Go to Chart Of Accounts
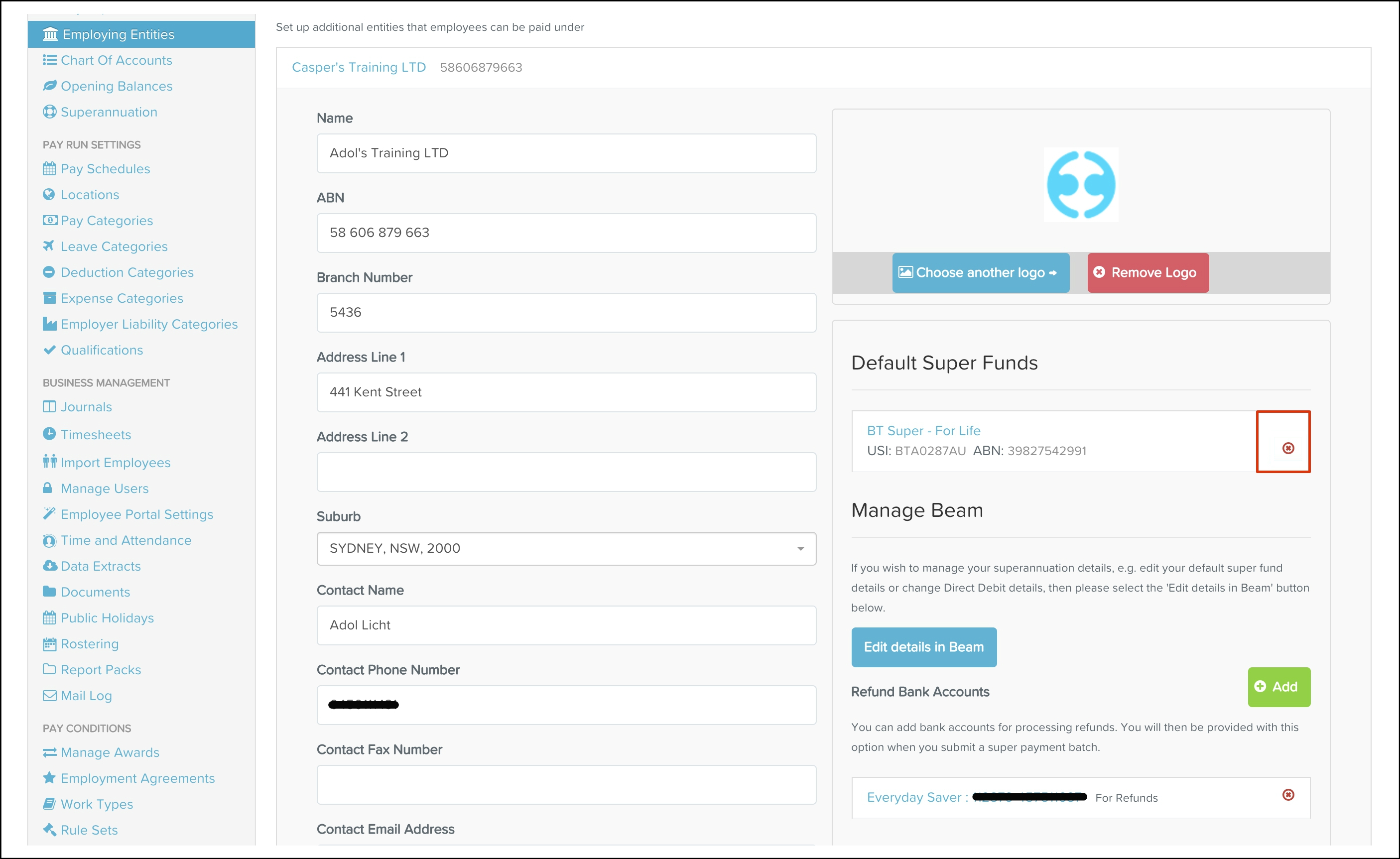This screenshot has width=1400, height=859. point(116,60)
